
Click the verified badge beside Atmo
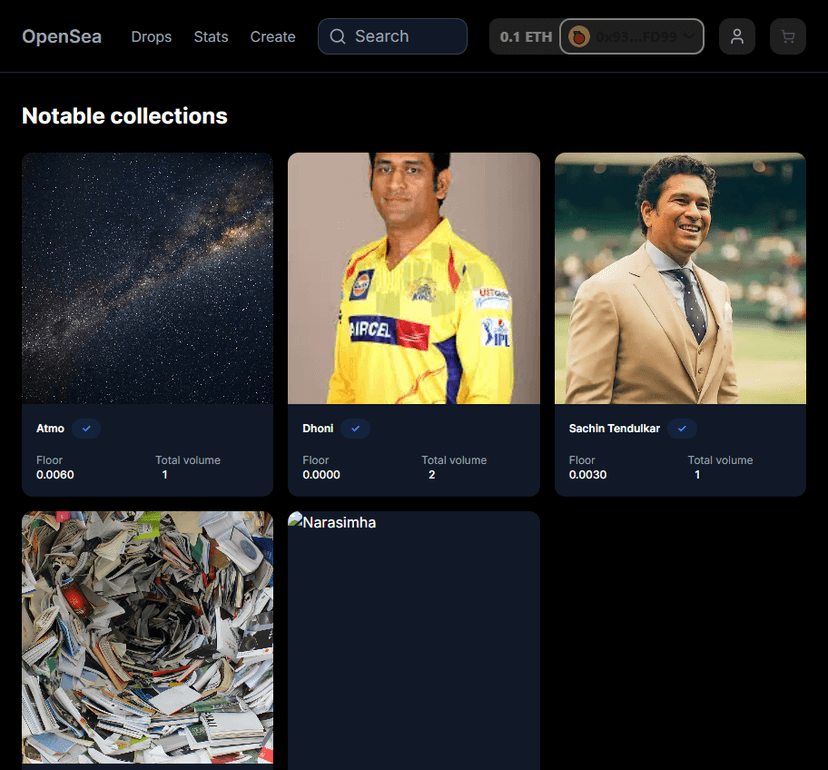[x=87, y=428]
